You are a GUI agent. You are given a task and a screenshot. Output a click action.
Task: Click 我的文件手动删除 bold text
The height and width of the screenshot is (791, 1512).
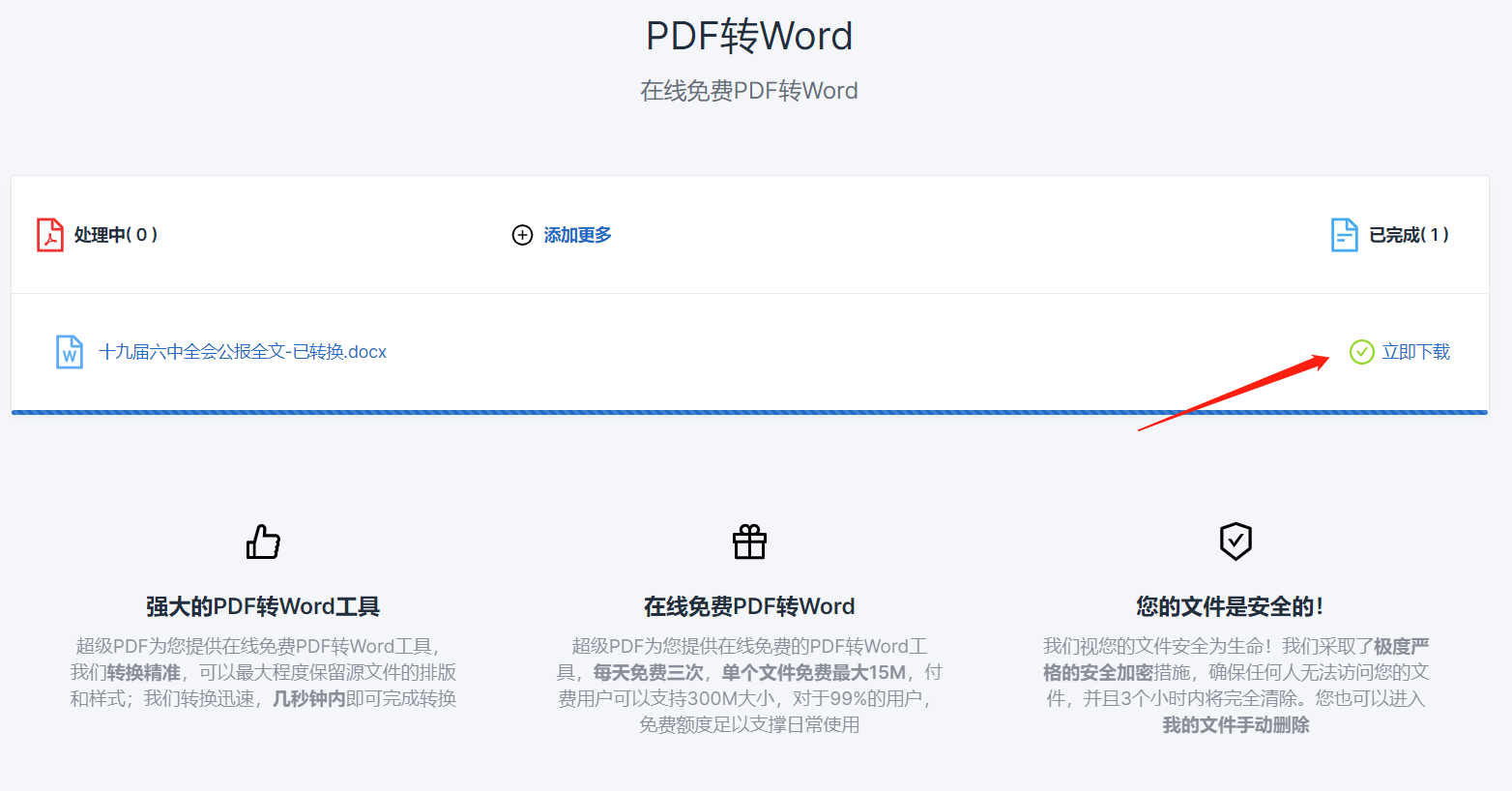point(1236,724)
